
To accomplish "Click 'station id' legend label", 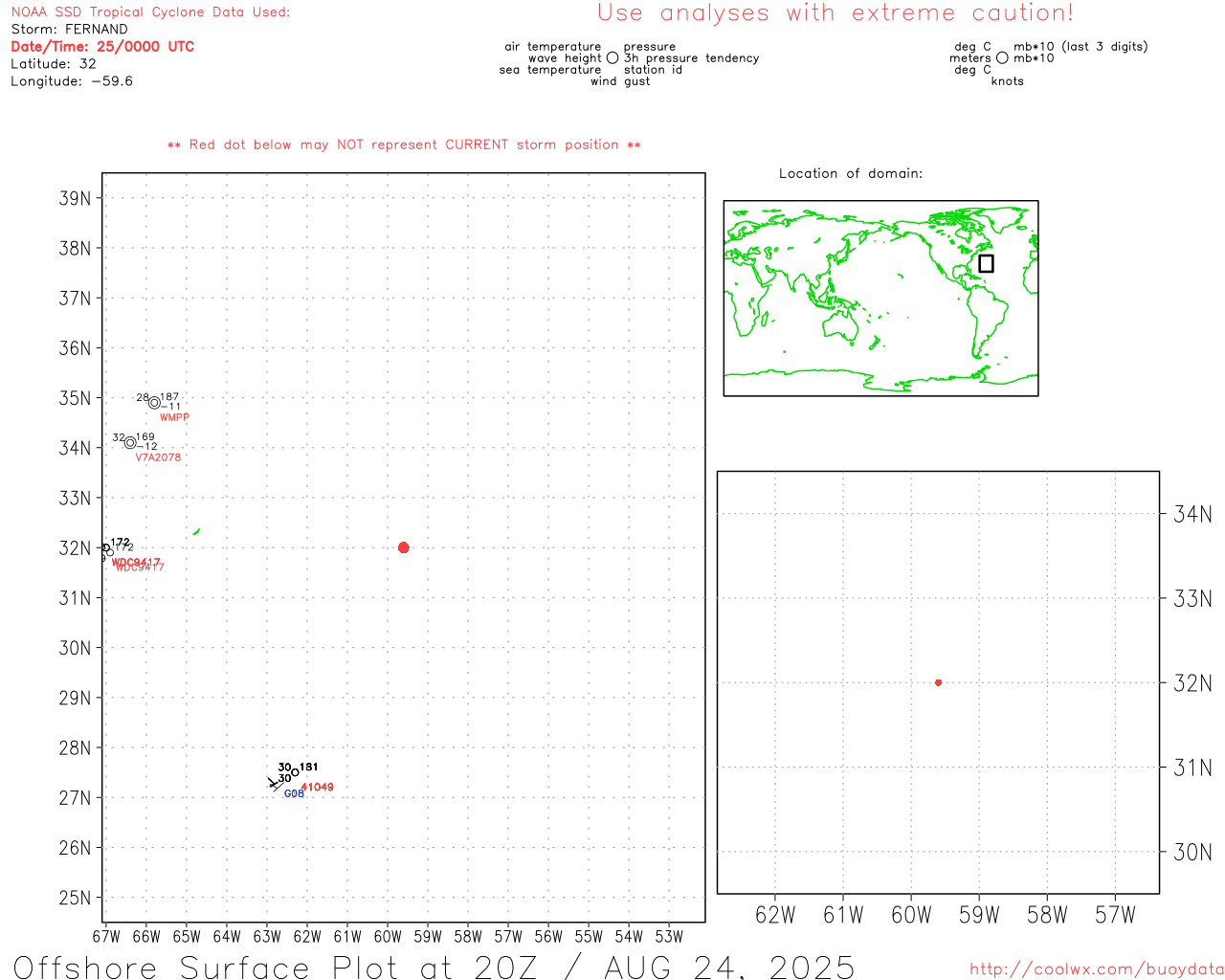I will click(x=653, y=70).
